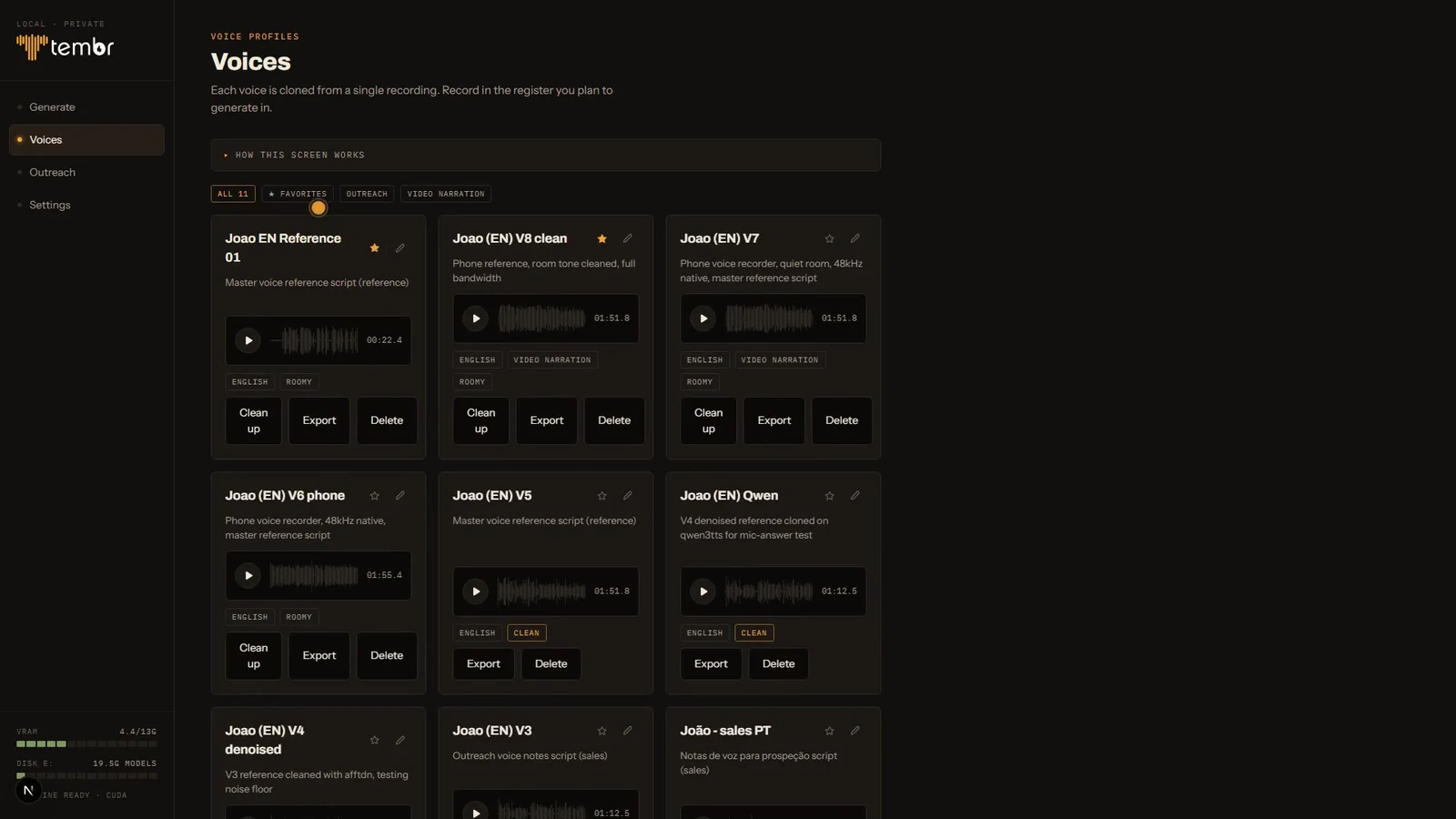Viewport: 1456px width, 819px height.
Task: Delete the Joao (EN) V7 voice
Action: pos(842,420)
